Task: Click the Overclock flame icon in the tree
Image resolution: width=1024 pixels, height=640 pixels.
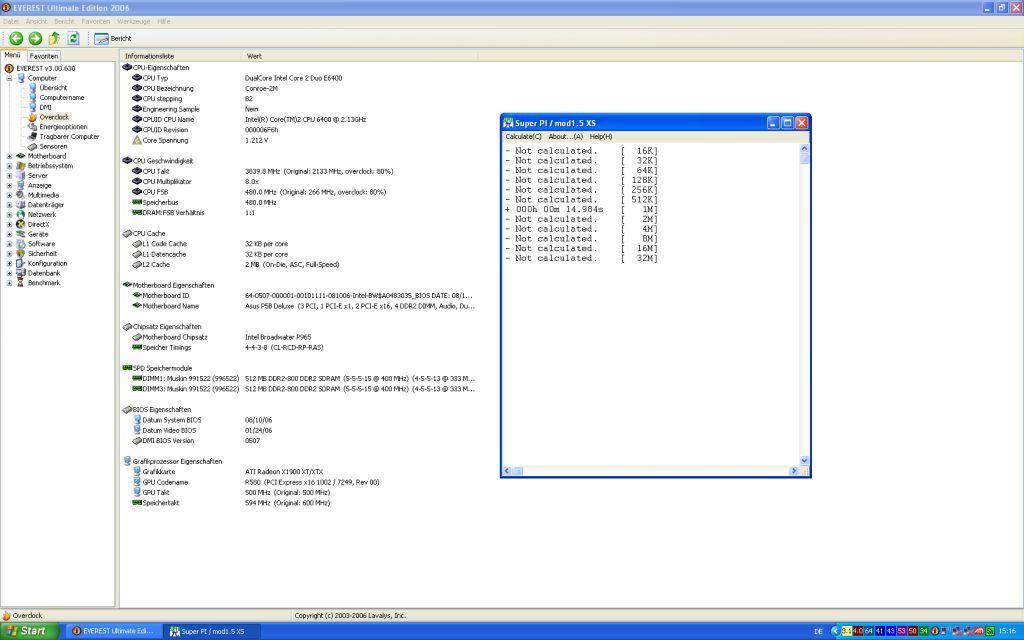Action: 33,117
